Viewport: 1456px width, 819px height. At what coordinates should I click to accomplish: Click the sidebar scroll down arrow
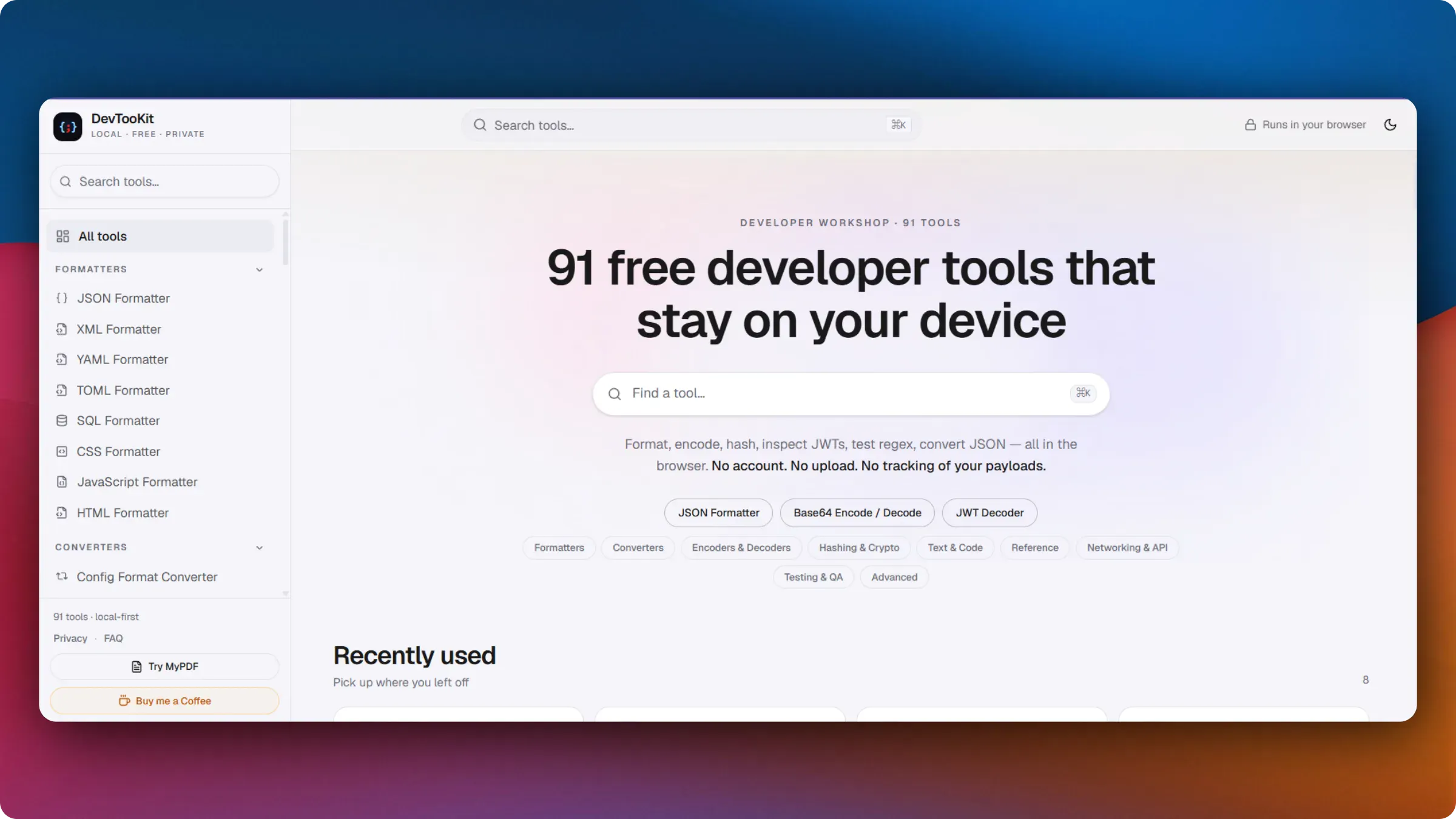point(285,594)
